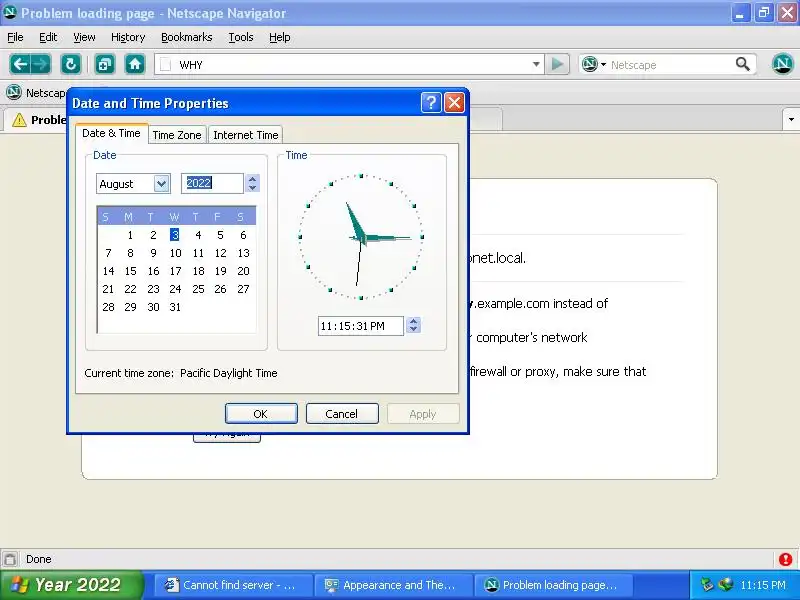Increase the time with the up spinner
800x600 pixels.
pyautogui.click(x=414, y=321)
